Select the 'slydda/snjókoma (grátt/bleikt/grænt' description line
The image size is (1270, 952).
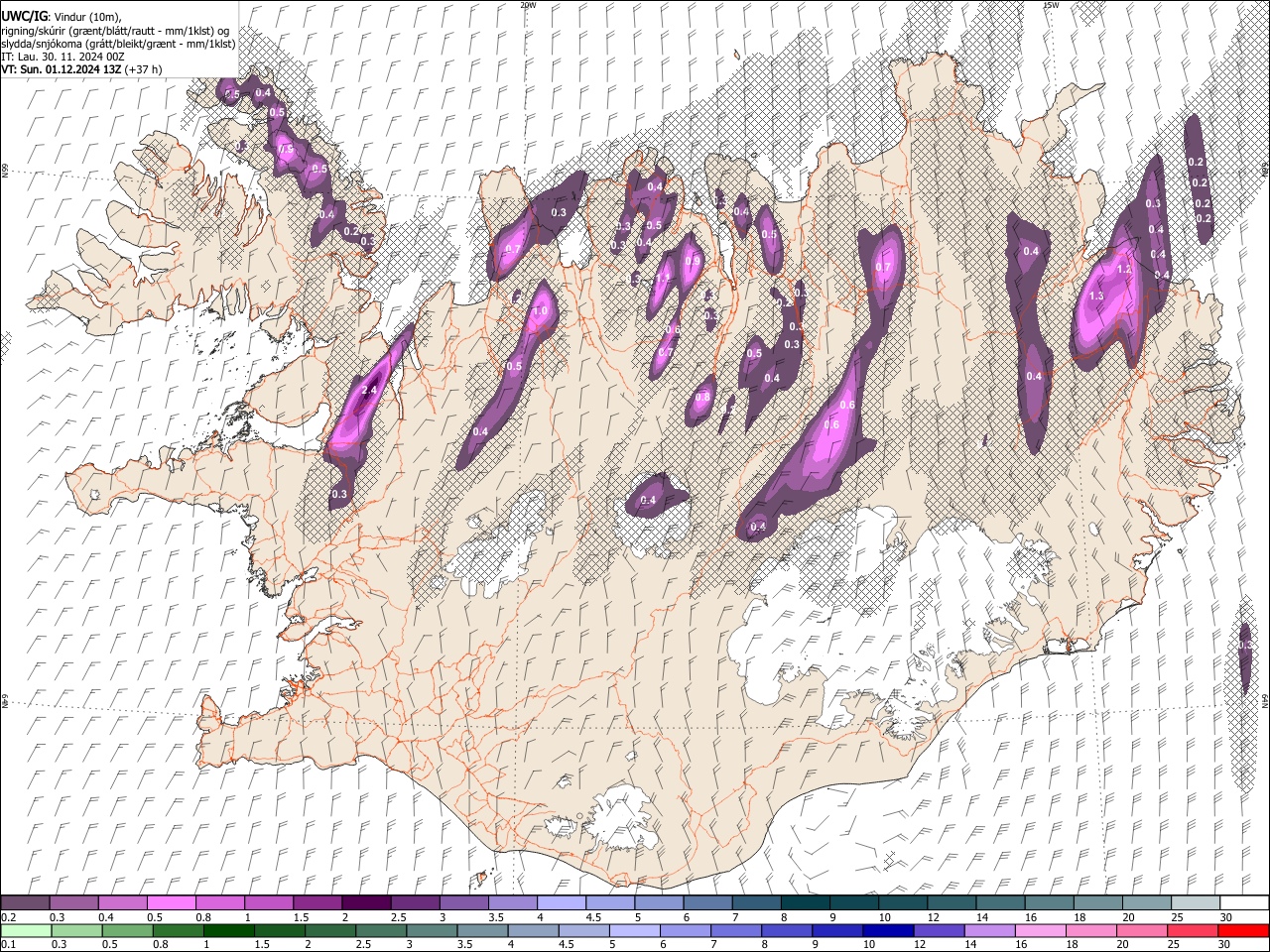tap(118, 44)
